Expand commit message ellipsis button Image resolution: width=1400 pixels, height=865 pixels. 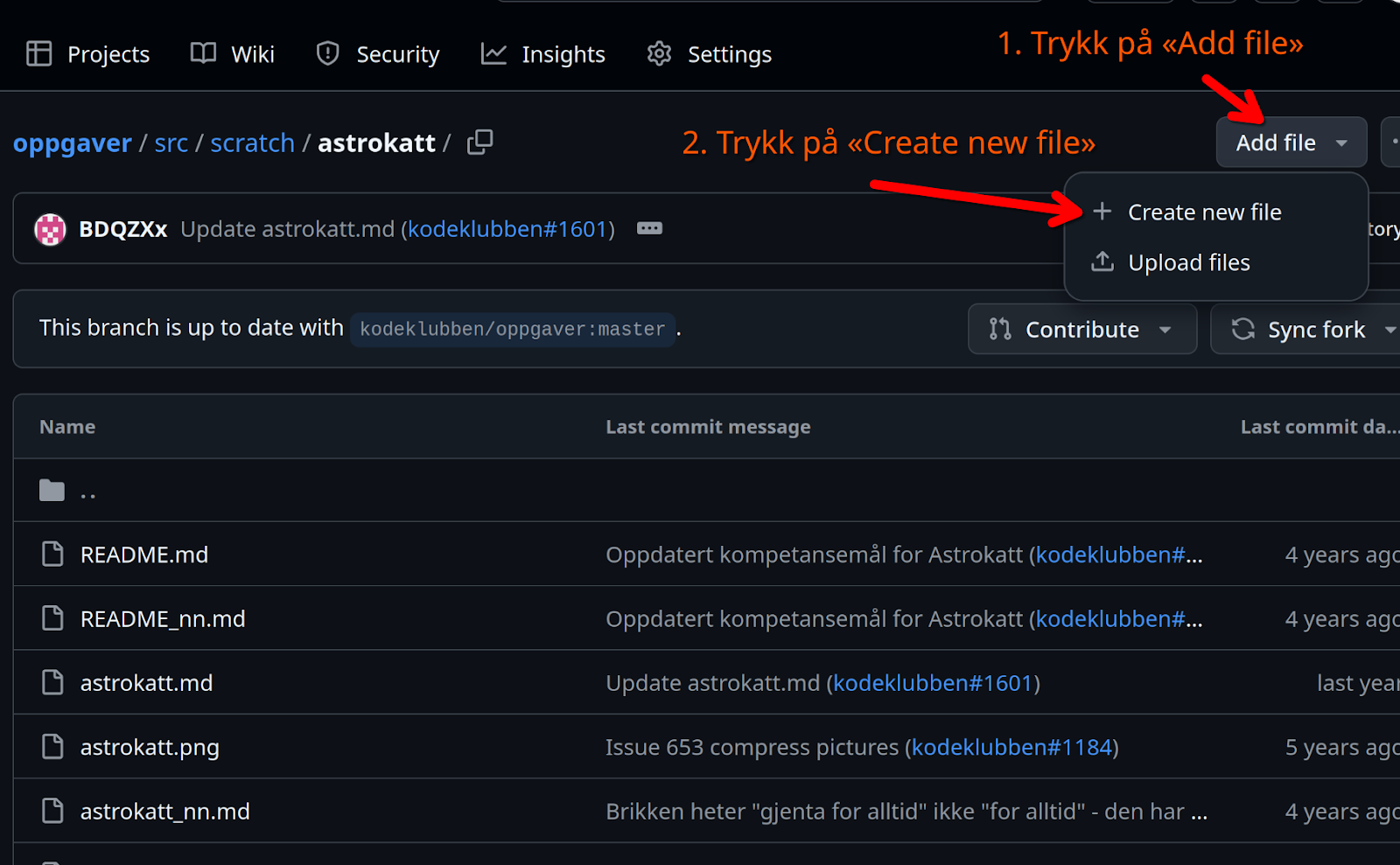point(649,229)
